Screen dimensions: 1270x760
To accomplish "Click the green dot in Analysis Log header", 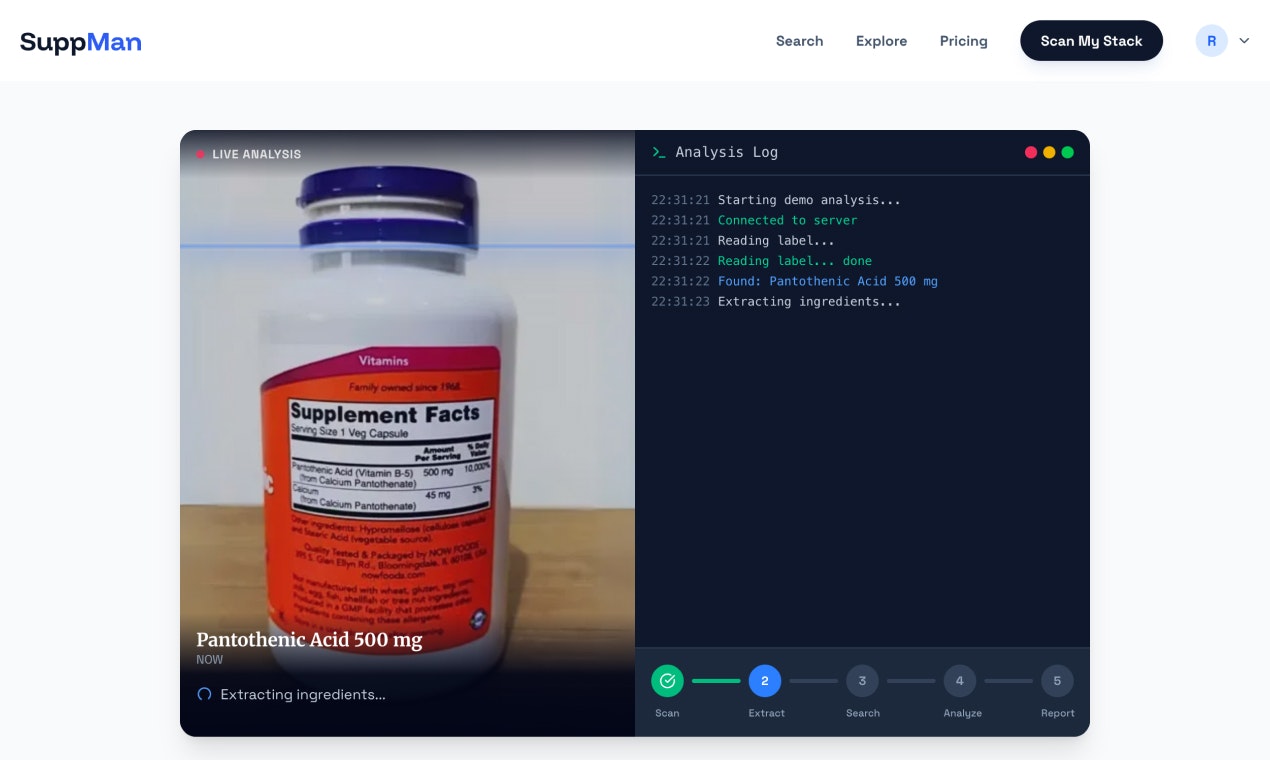I will [1067, 152].
